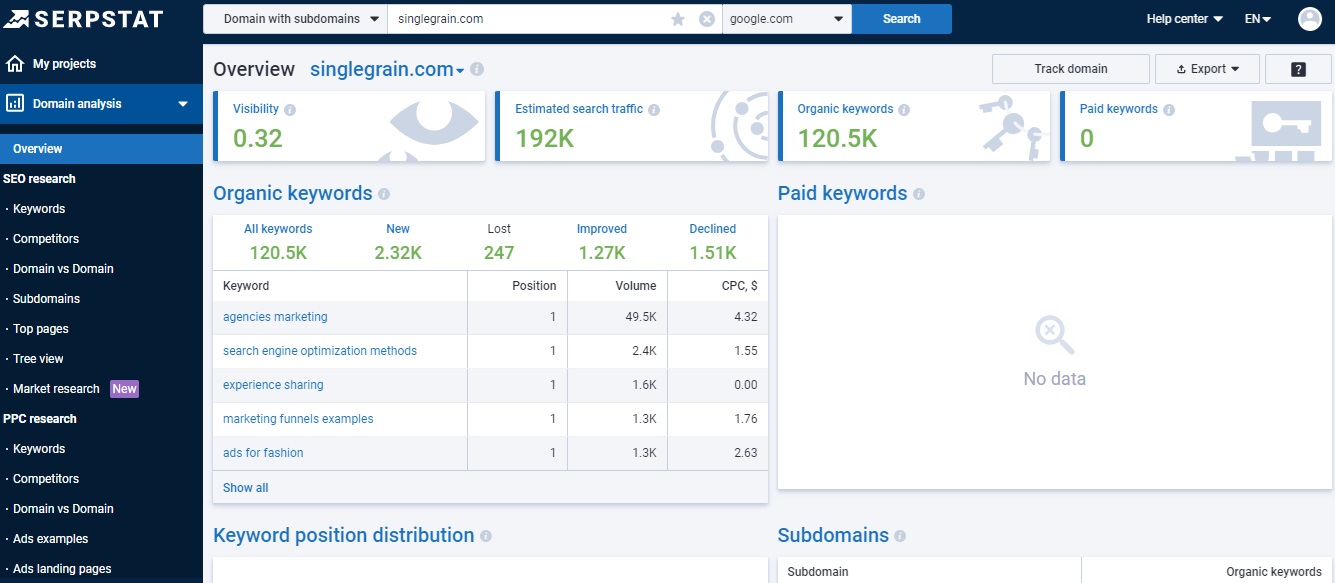Click the Search button
1335x583 pixels.
[x=902, y=19]
